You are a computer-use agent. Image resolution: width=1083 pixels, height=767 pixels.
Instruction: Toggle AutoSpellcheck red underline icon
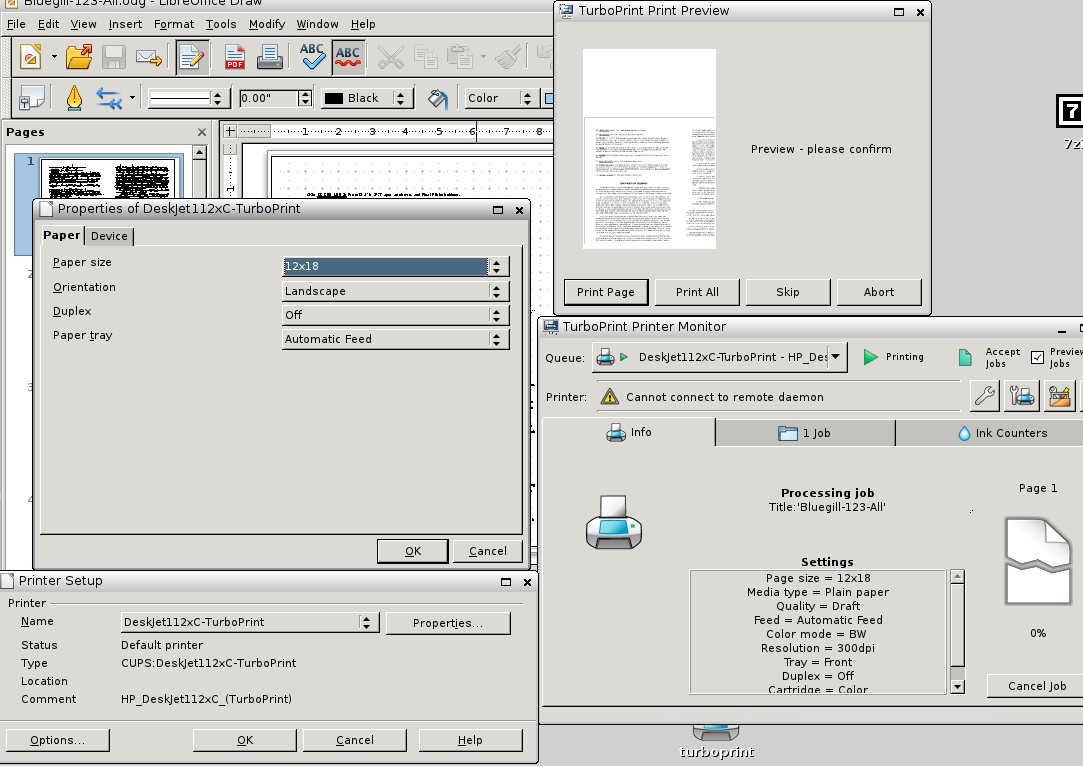pos(348,57)
